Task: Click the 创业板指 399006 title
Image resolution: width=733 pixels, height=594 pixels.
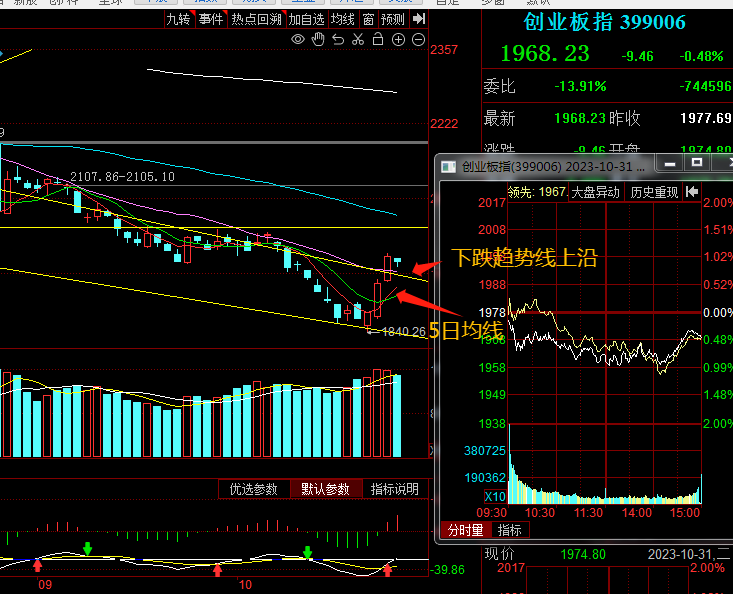Action: click(x=604, y=22)
